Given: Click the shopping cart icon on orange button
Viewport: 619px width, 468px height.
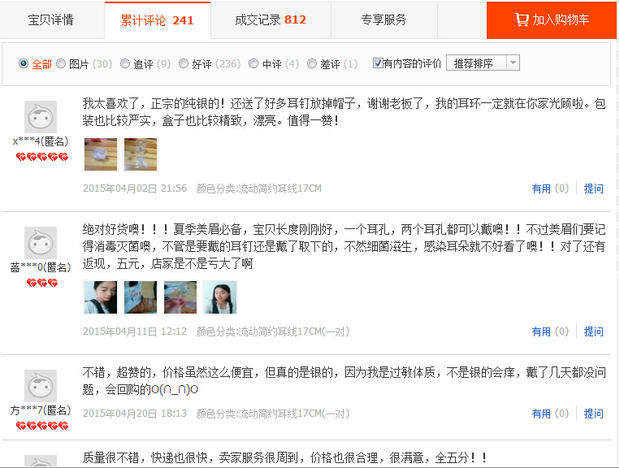Looking at the screenshot, I should click(x=521, y=19).
